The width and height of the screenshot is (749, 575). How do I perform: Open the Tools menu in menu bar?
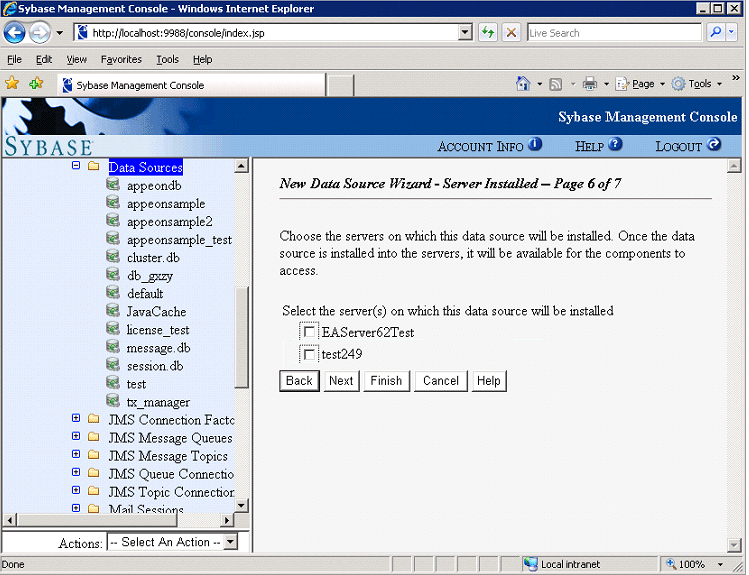click(x=168, y=59)
